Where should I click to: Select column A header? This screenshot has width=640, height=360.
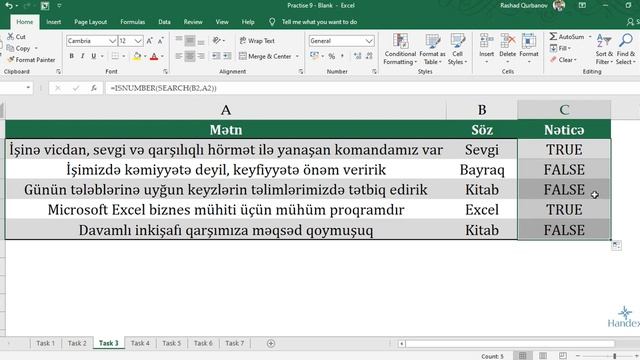point(226,110)
